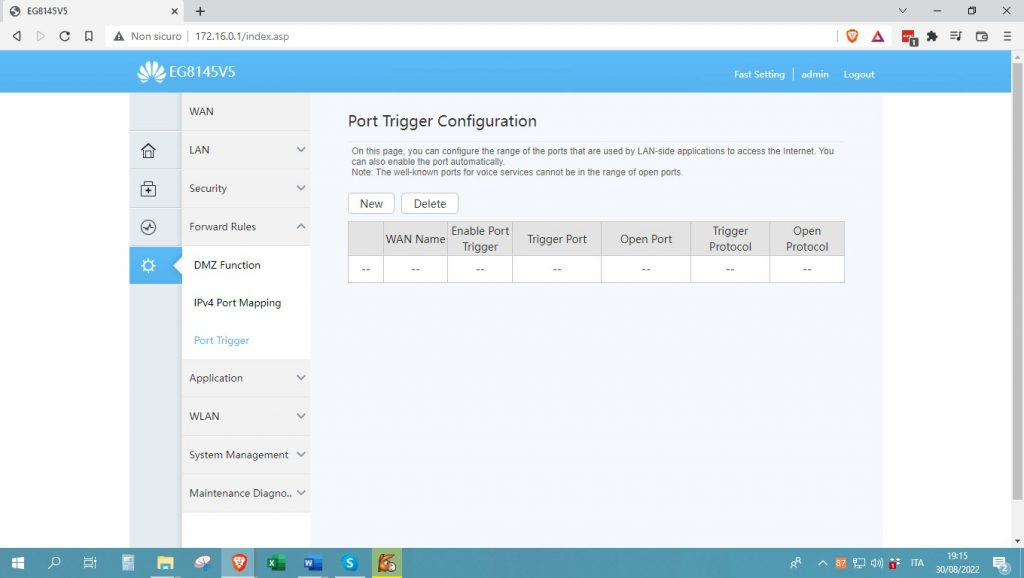1024x578 pixels.
Task: Open the Brave shield icon in address bar
Action: click(851, 35)
